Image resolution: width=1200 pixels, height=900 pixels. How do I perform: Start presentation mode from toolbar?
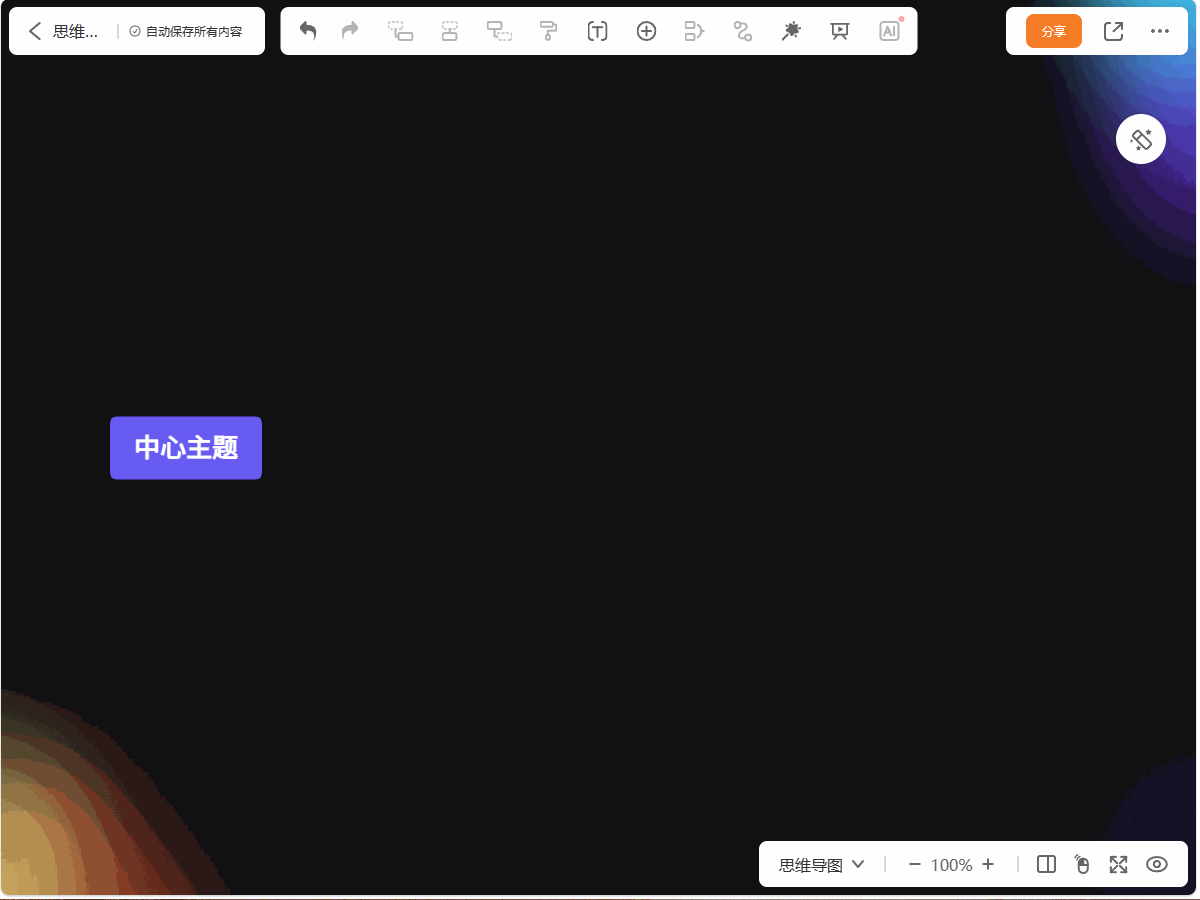(x=840, y=31)
